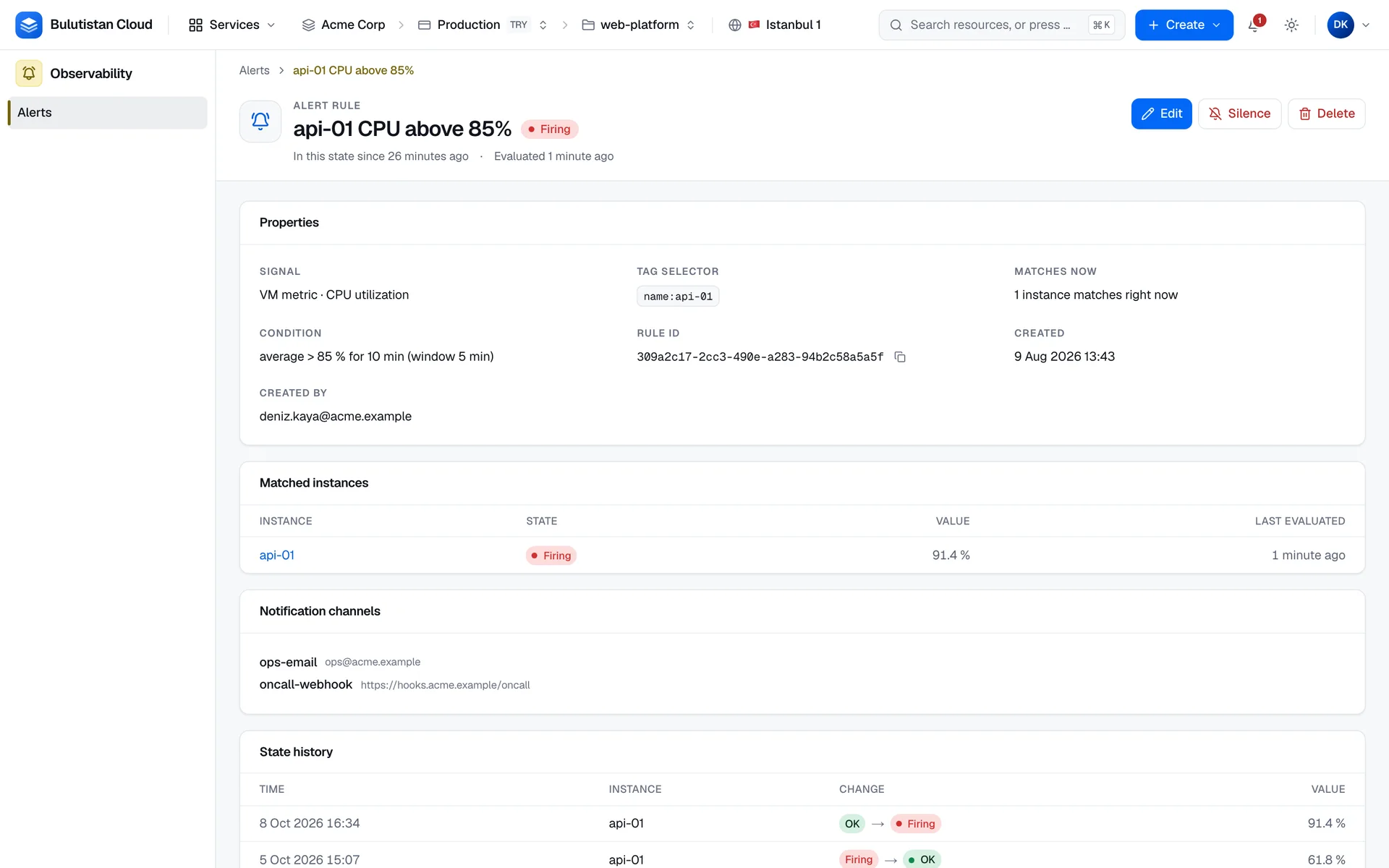This screenshot has height=868, width=1389.
Task: Copy the Rule ID to clipboard
Action: coord(900,357)
